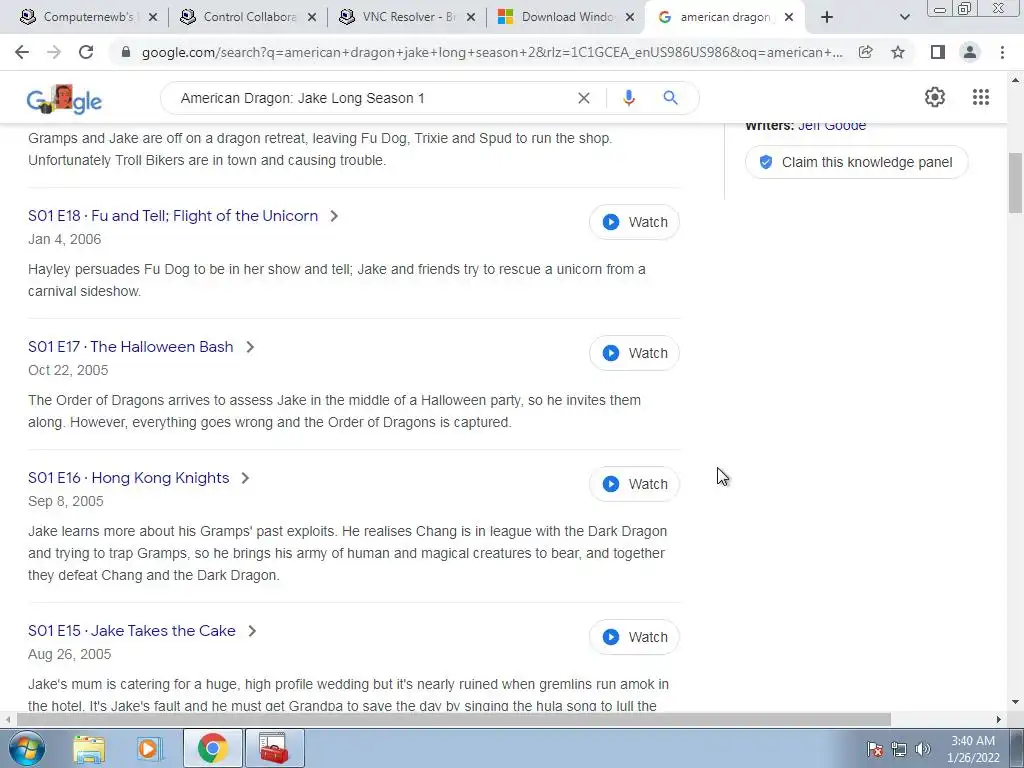Reload the current Google page
Viewport: 1024px width, 768px height.
click(86, 52)
